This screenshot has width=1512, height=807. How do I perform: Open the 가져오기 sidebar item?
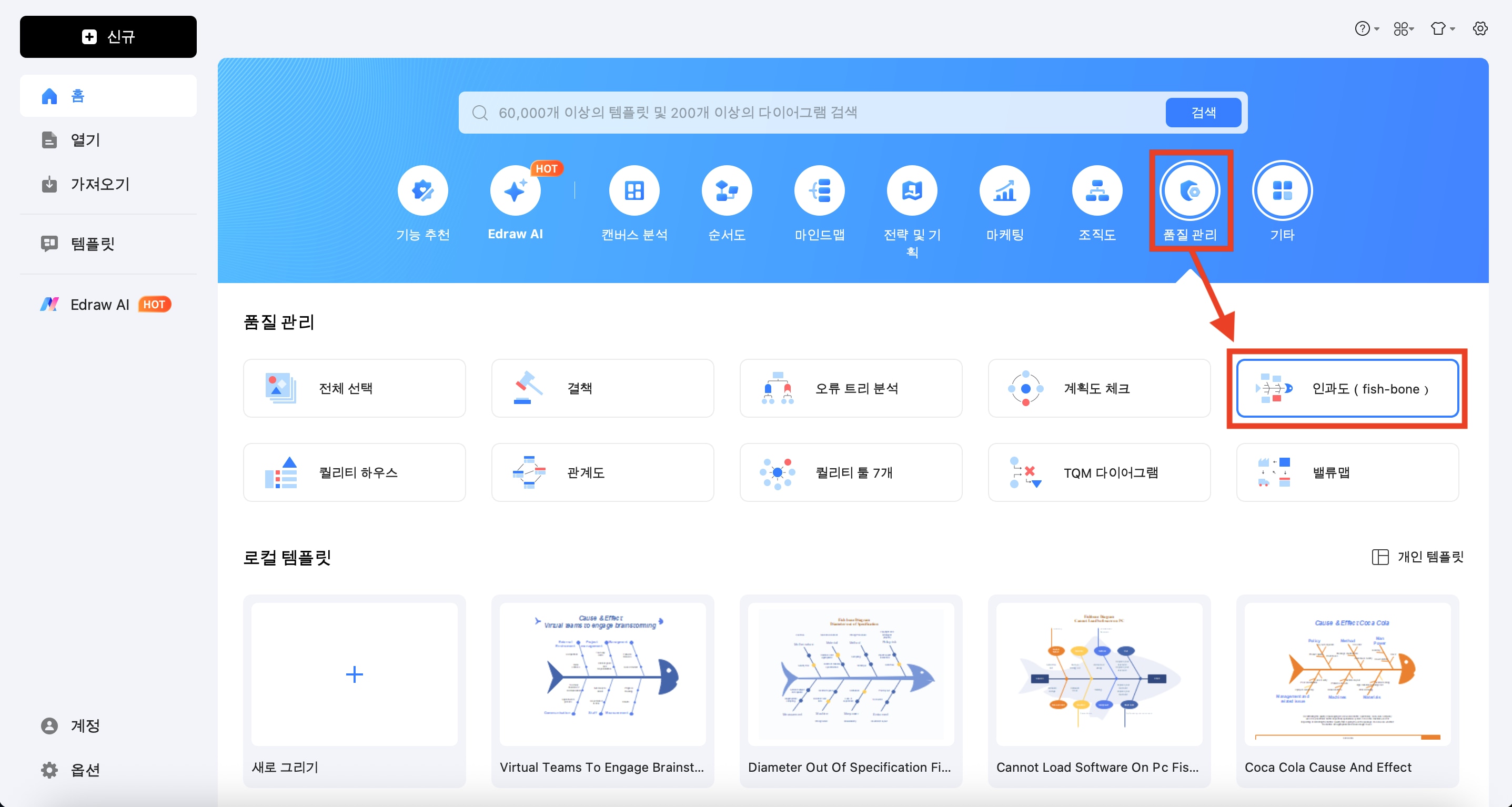[99, 184]
